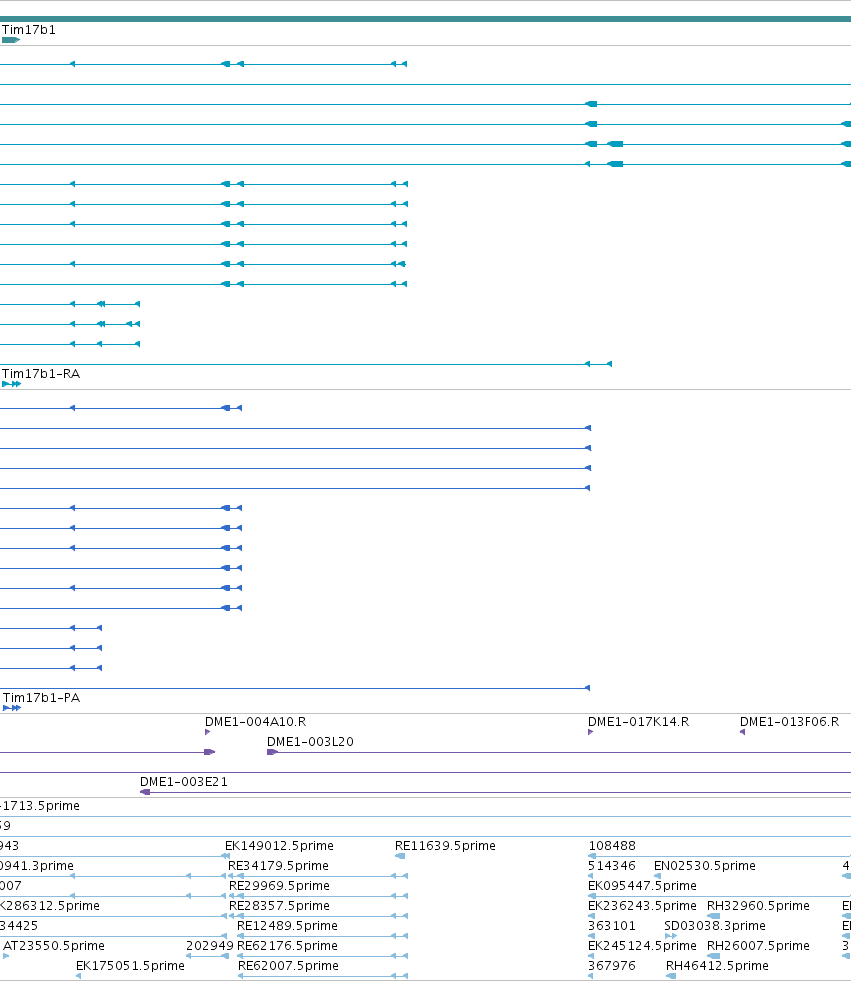Select the Tim17b1-PA protein label
Image resolution: width=851 pixels, height=981 pixels.
point(41,698)
